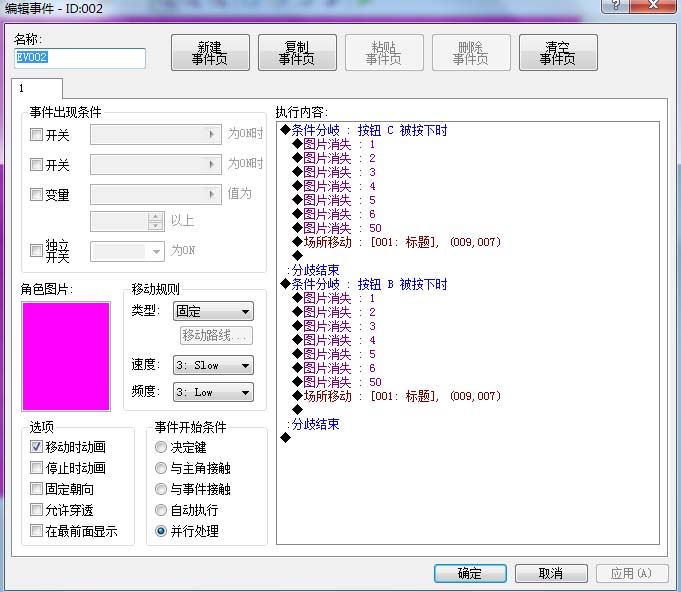Viewport: 681px width, 592px height.
Task: Open the 速度 dropdown showing 3: Slow
Action: (x=213, y=365)
